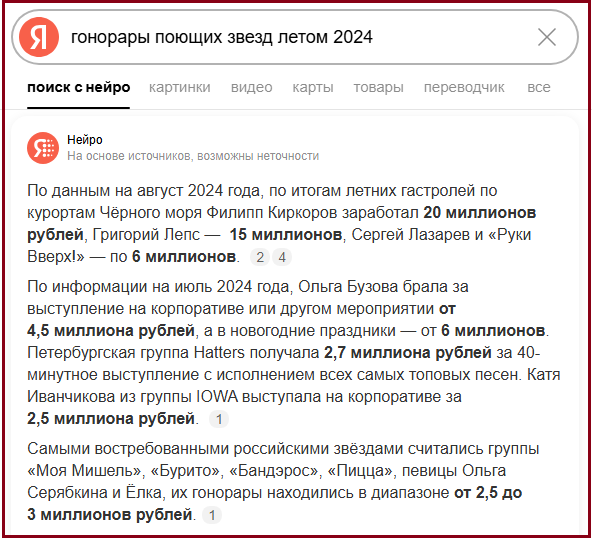The image size is (592, 538).
Task: Select the 'поиск с нейро' tab
Action: pos(79,87)
